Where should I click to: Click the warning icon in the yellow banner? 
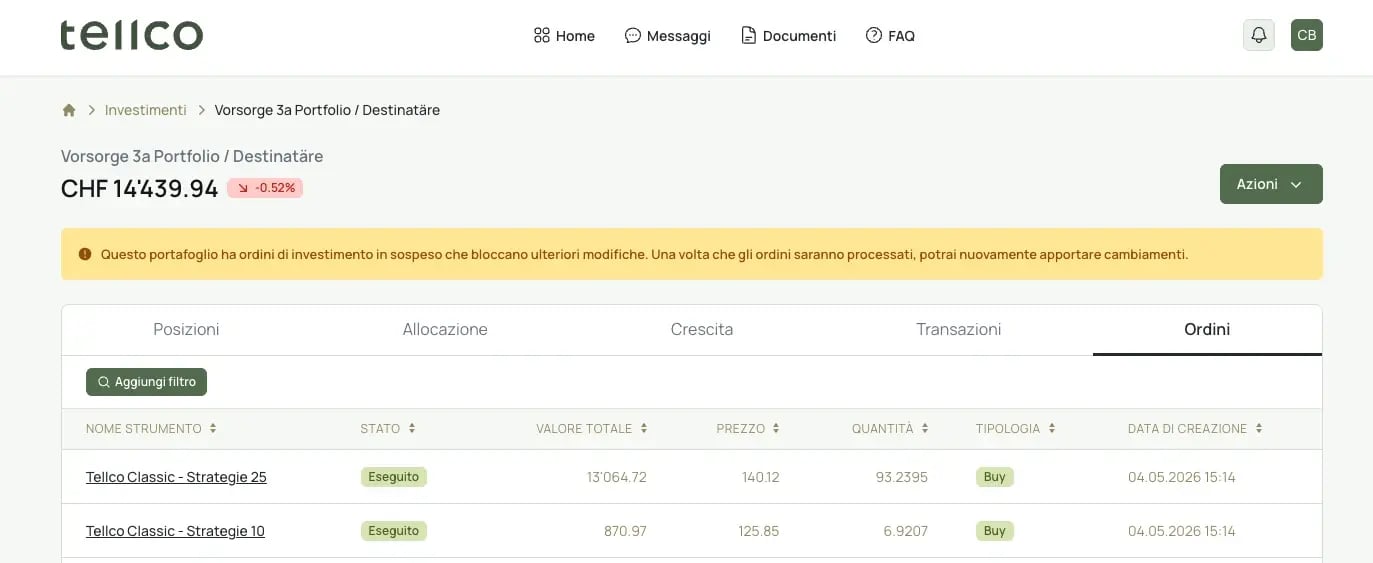(84, 254)
